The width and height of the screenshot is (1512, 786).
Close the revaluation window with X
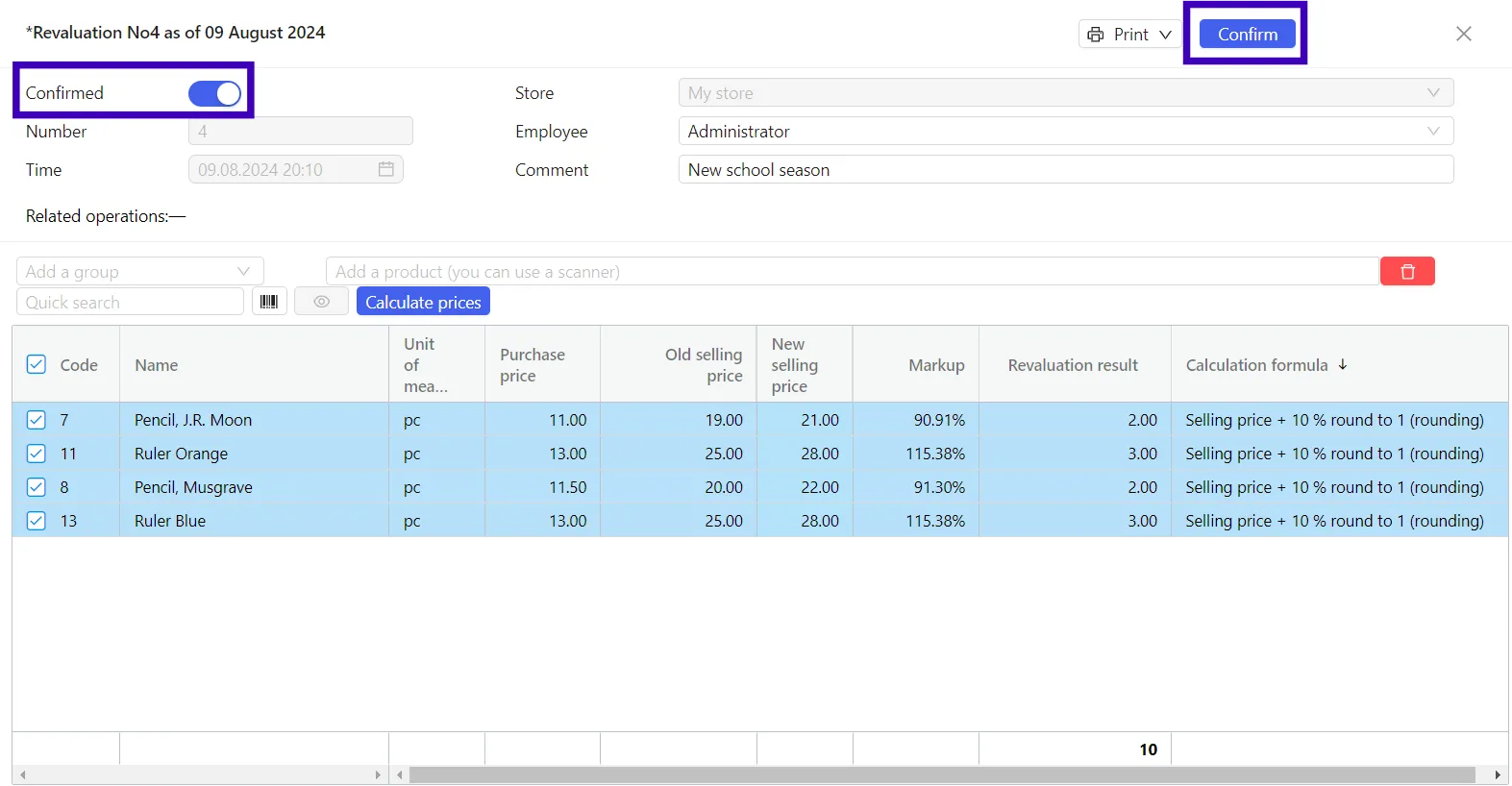pyautogui.click(x=1464, y=34)
